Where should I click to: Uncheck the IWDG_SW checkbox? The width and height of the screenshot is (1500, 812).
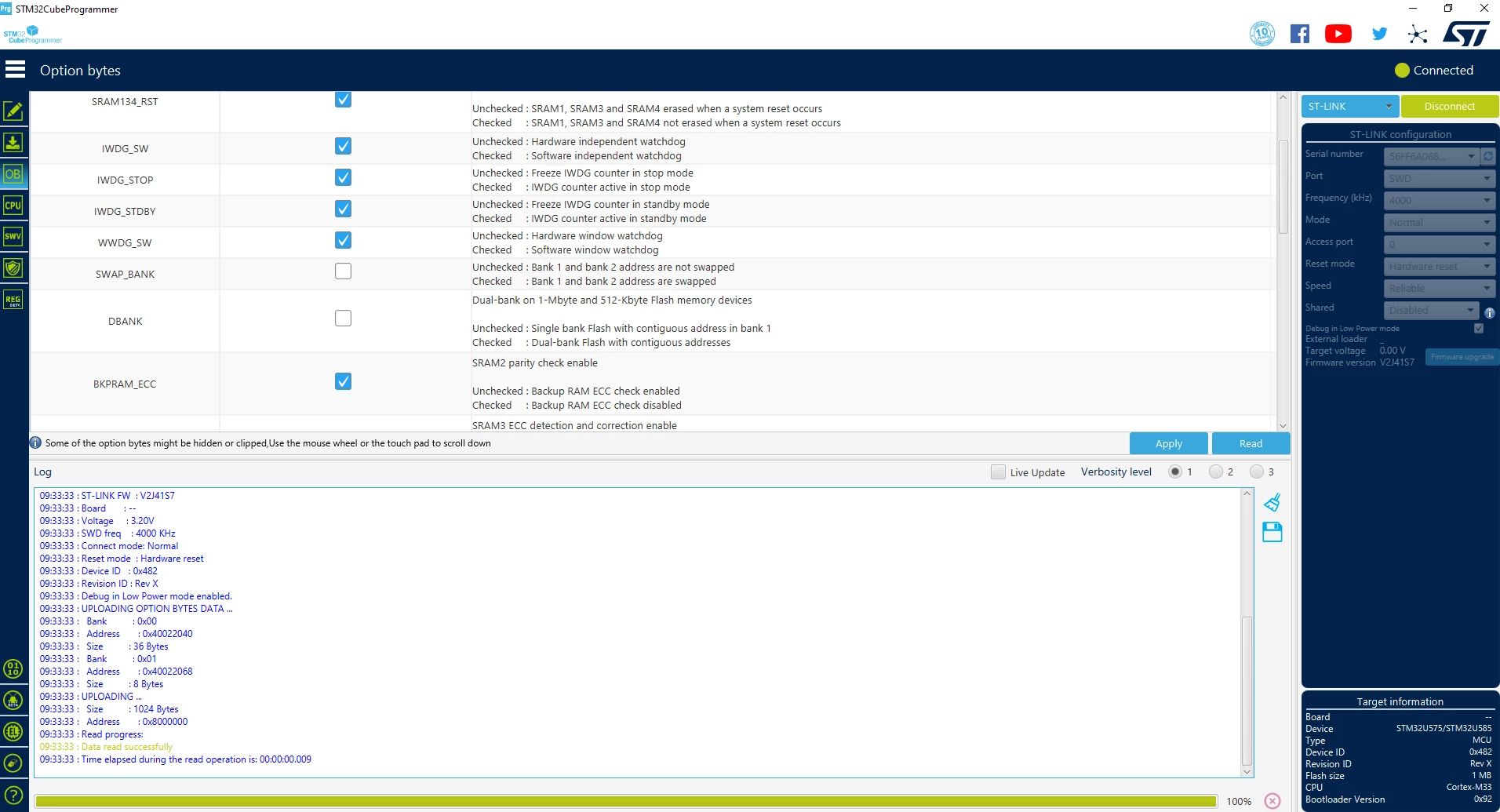point(343,146)
